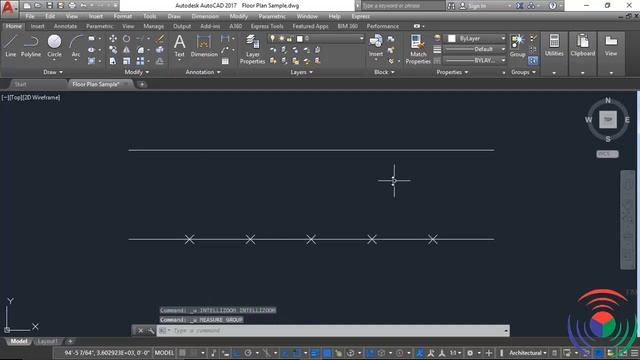Select the Text annotation tool
The height and width of the screenshot is (360, 640).
(180, 46)
